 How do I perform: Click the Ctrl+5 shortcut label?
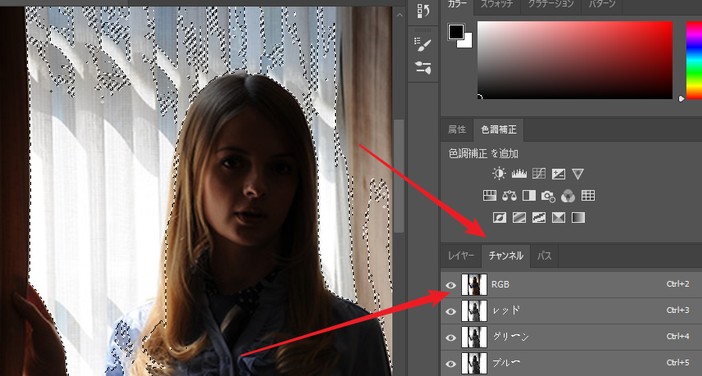coord(678,363)
